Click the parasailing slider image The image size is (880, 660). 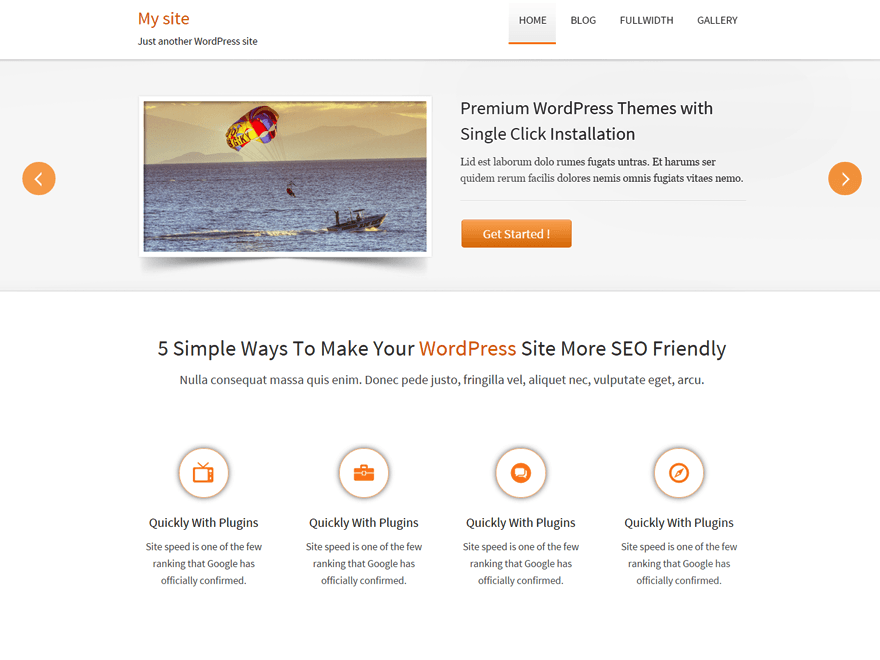pyautogui.click(x=285, y=176)
